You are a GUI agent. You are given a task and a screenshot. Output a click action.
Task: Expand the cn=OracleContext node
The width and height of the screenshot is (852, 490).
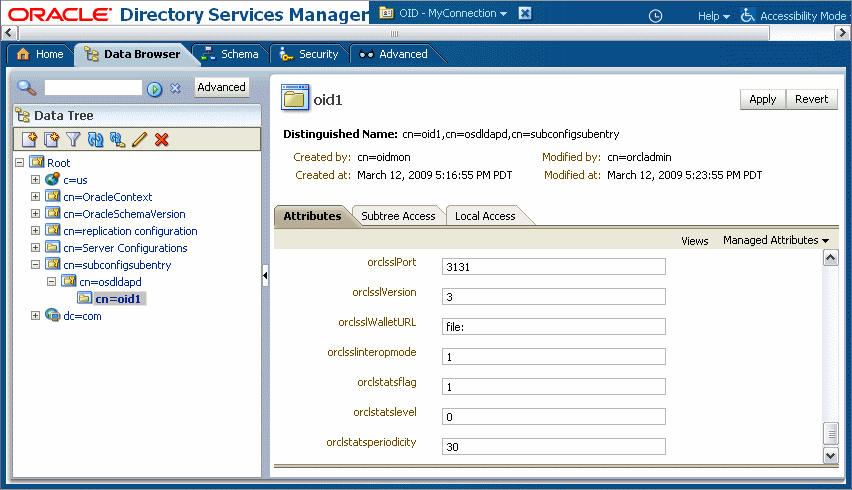click(x=35, y=197)
